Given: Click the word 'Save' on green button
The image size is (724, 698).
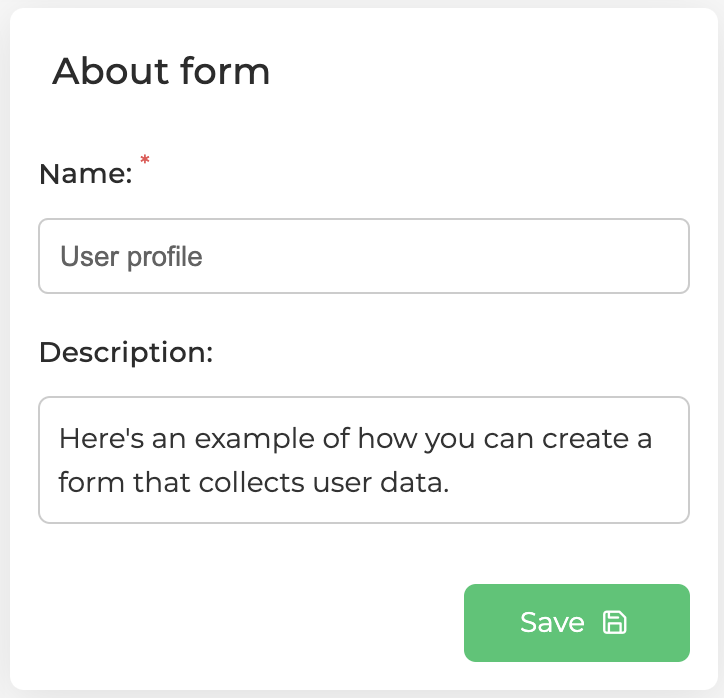Looking at the screenshot, I should tap(552, 622).
